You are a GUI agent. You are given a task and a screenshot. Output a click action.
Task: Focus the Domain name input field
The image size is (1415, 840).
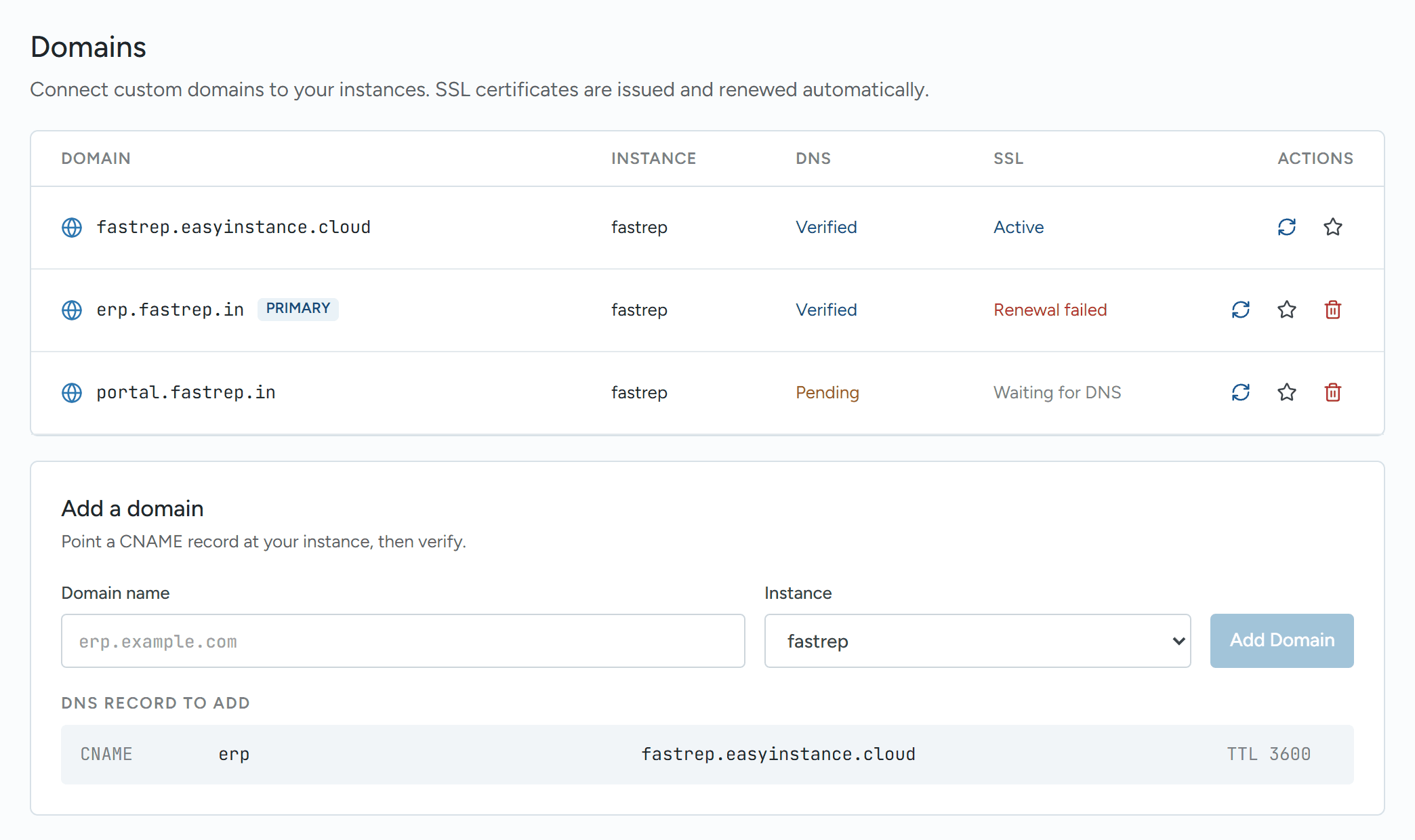[x=403, y=641]
